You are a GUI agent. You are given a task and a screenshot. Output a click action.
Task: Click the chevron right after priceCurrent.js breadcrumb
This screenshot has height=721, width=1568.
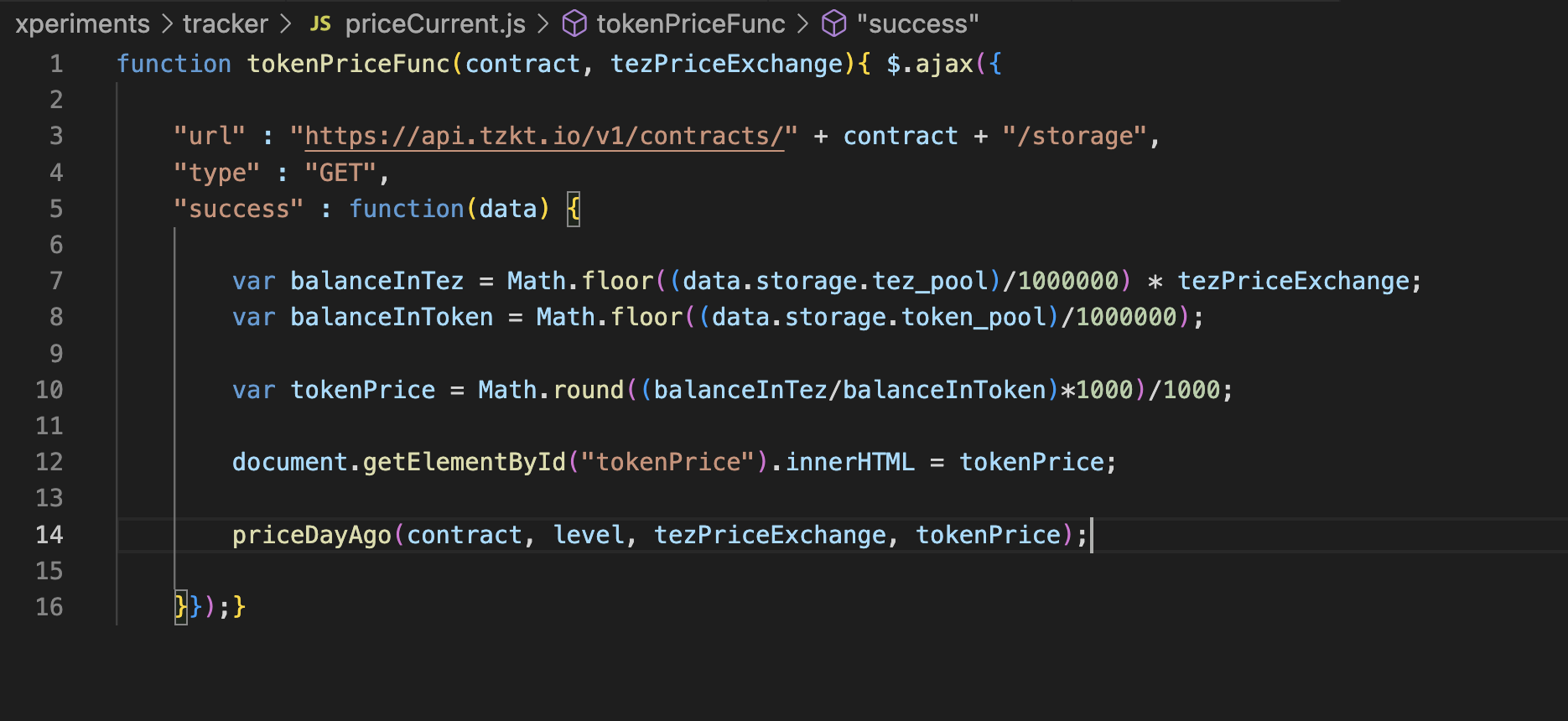543,23
